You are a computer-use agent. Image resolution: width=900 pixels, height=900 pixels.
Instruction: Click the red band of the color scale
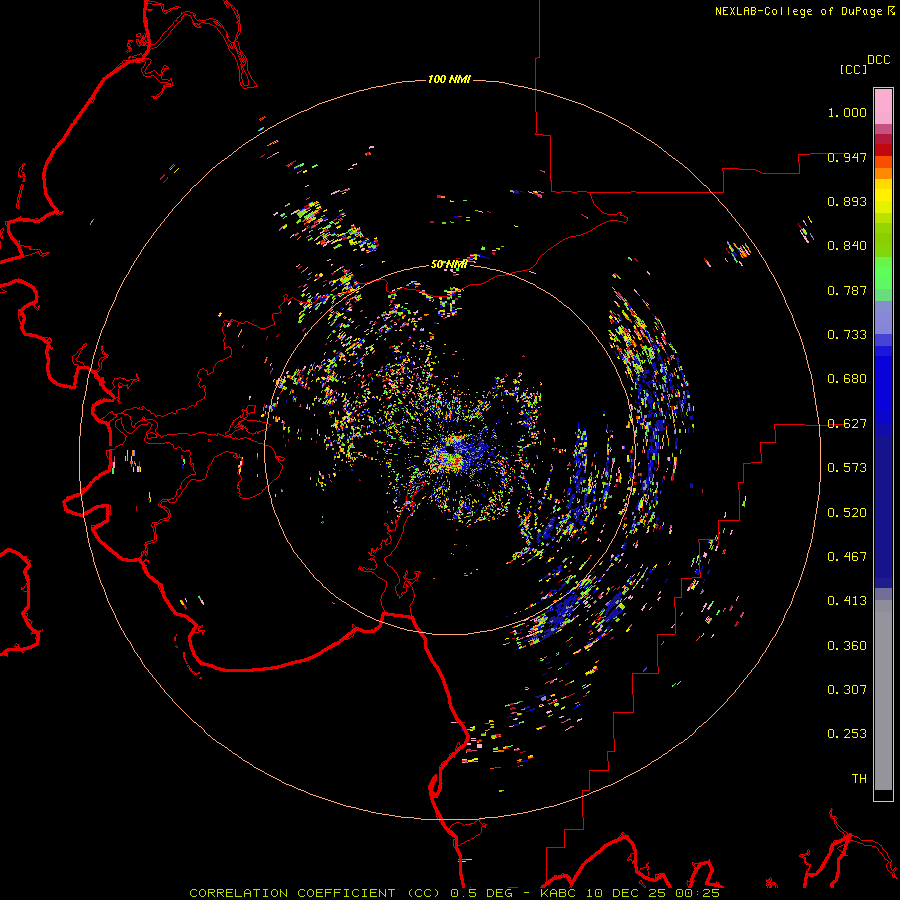pos(883,150)
